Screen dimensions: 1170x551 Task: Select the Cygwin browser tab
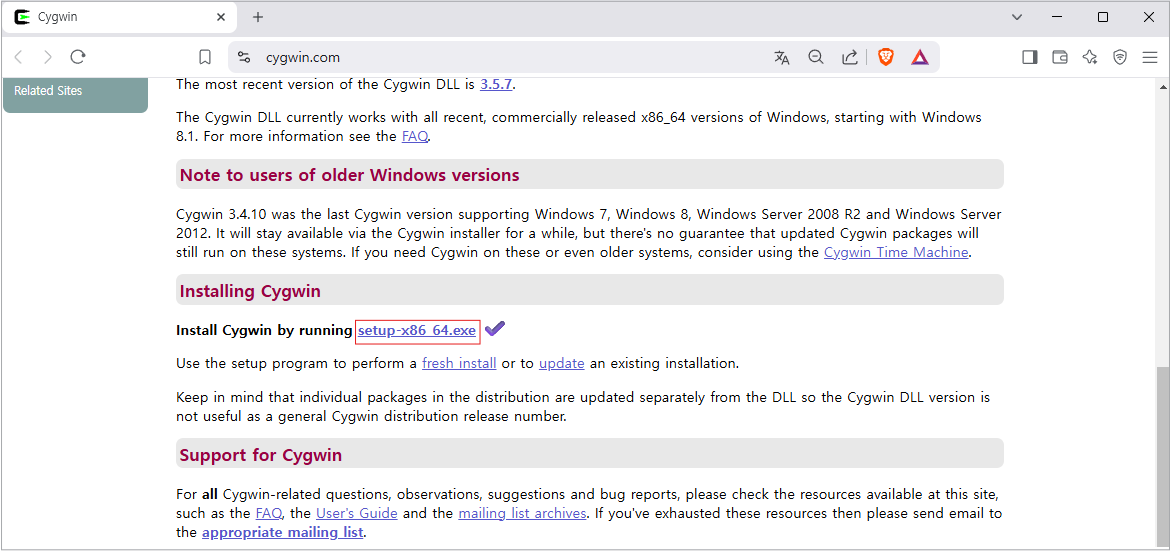(119, 18)
